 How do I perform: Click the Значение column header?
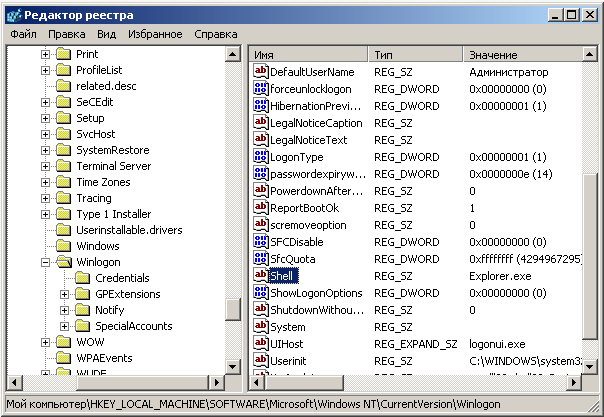coord(523,55)
